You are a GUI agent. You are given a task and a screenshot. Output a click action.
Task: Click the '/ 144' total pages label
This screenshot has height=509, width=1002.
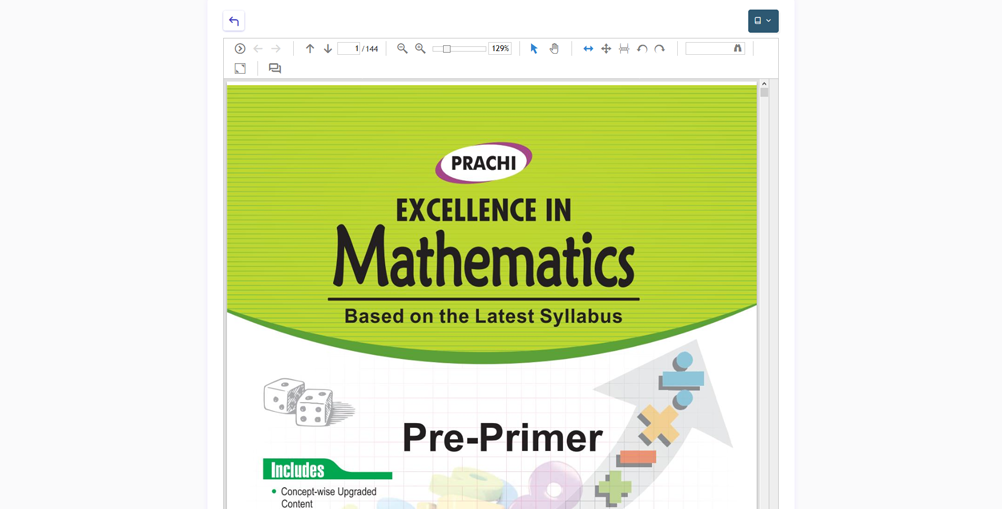370,49
